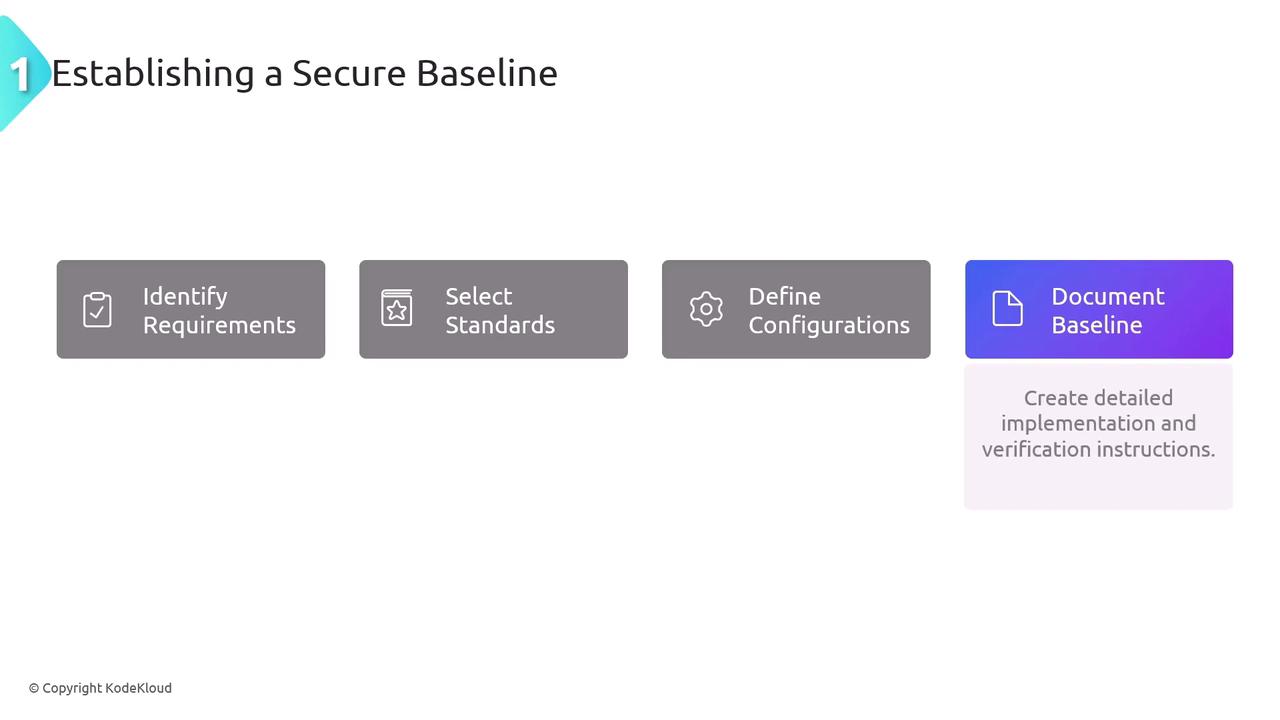Screen dimensions: 1280x720
Task: Click the Copyright KodeKloud notice
Action: point(100,688)
